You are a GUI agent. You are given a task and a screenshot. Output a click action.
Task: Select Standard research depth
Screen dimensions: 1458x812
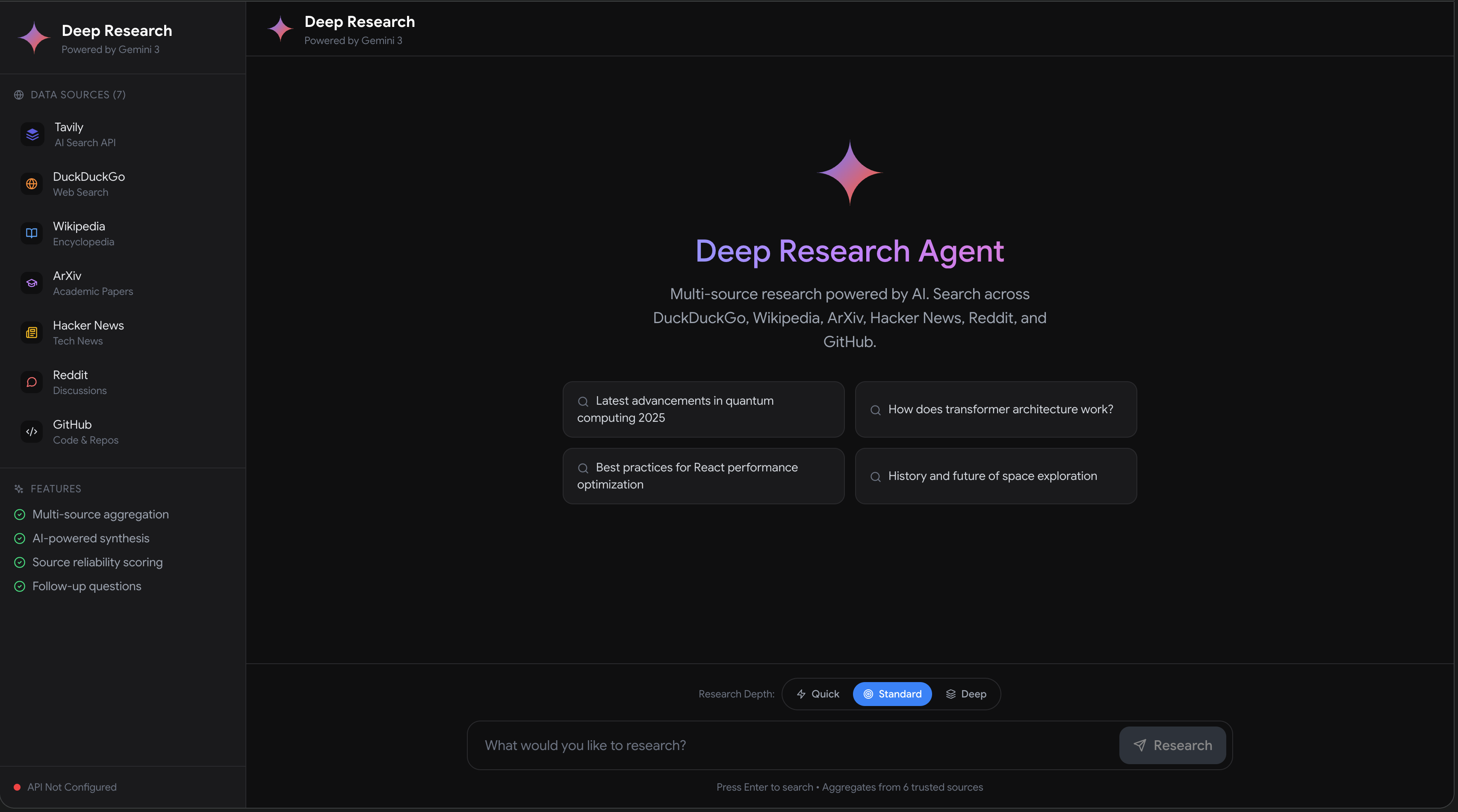(x=892, y=694)
